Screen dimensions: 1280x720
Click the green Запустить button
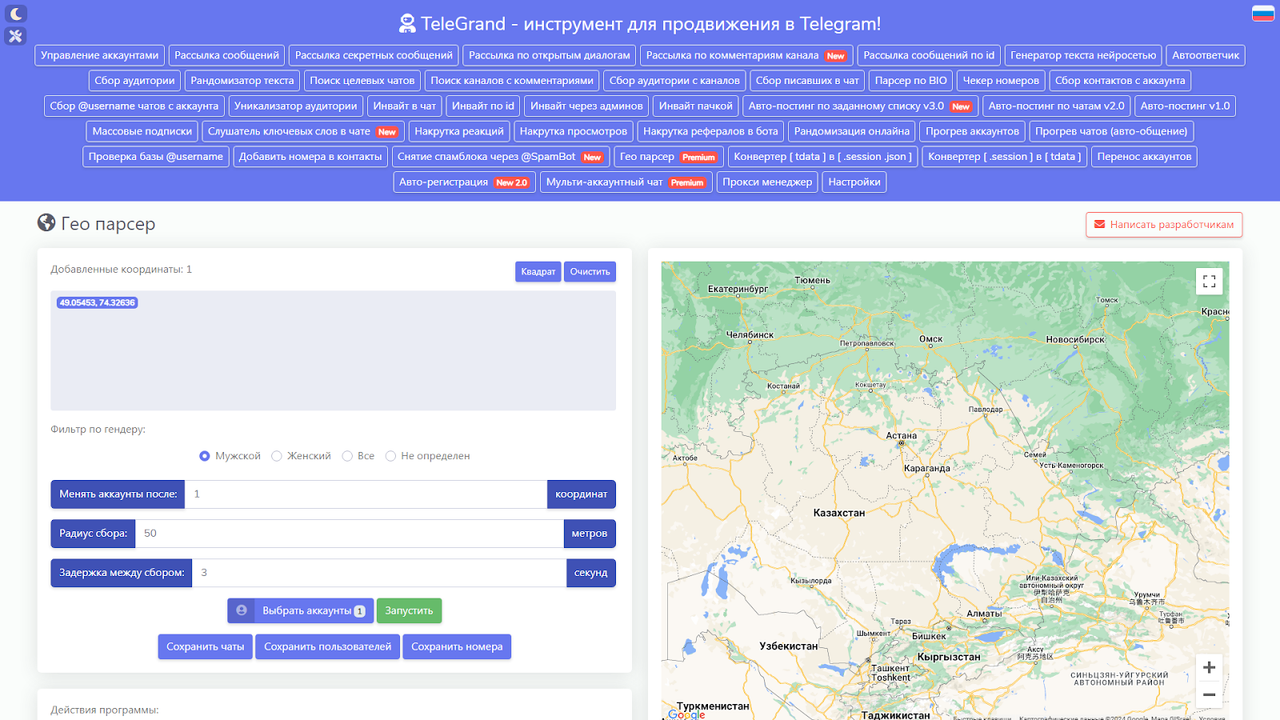point(409,610)
